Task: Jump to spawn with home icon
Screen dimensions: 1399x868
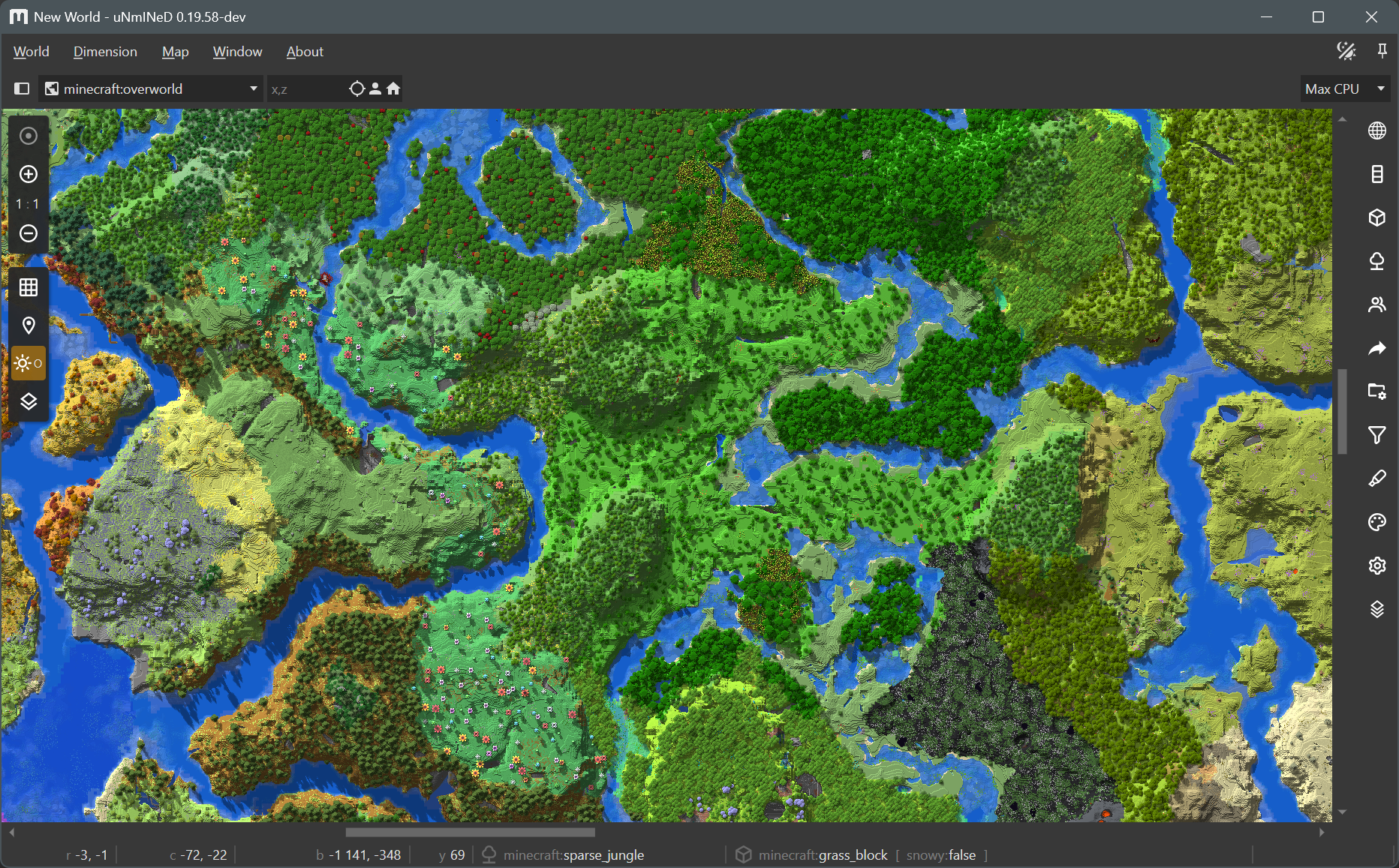Action: [x=393, y=89]
